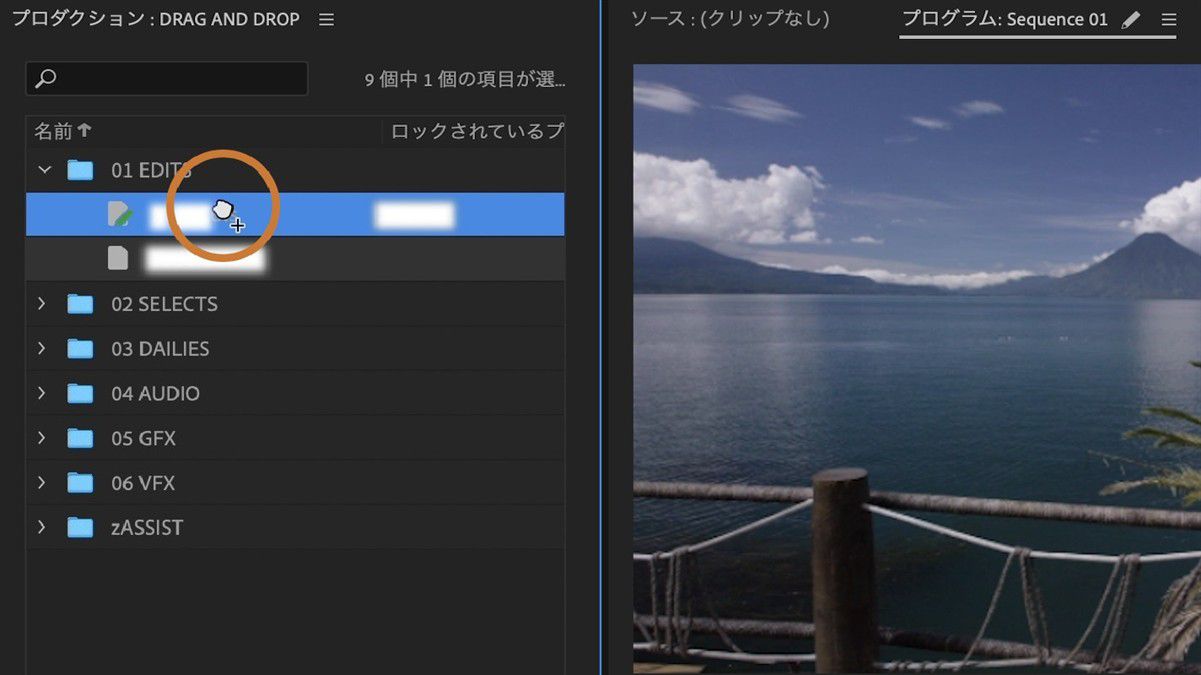Click the 05 GFX folder icon

(80, 438)
